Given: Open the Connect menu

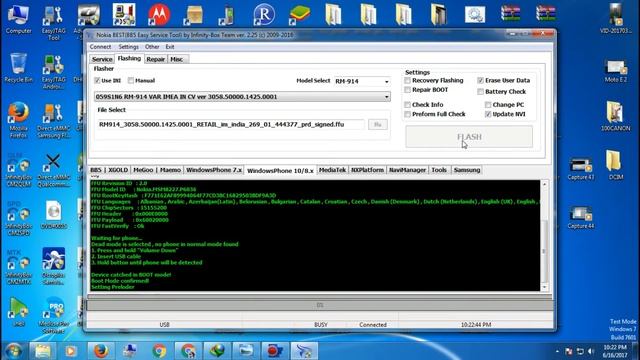Looking at the screenshot, I should coord(100,47).
